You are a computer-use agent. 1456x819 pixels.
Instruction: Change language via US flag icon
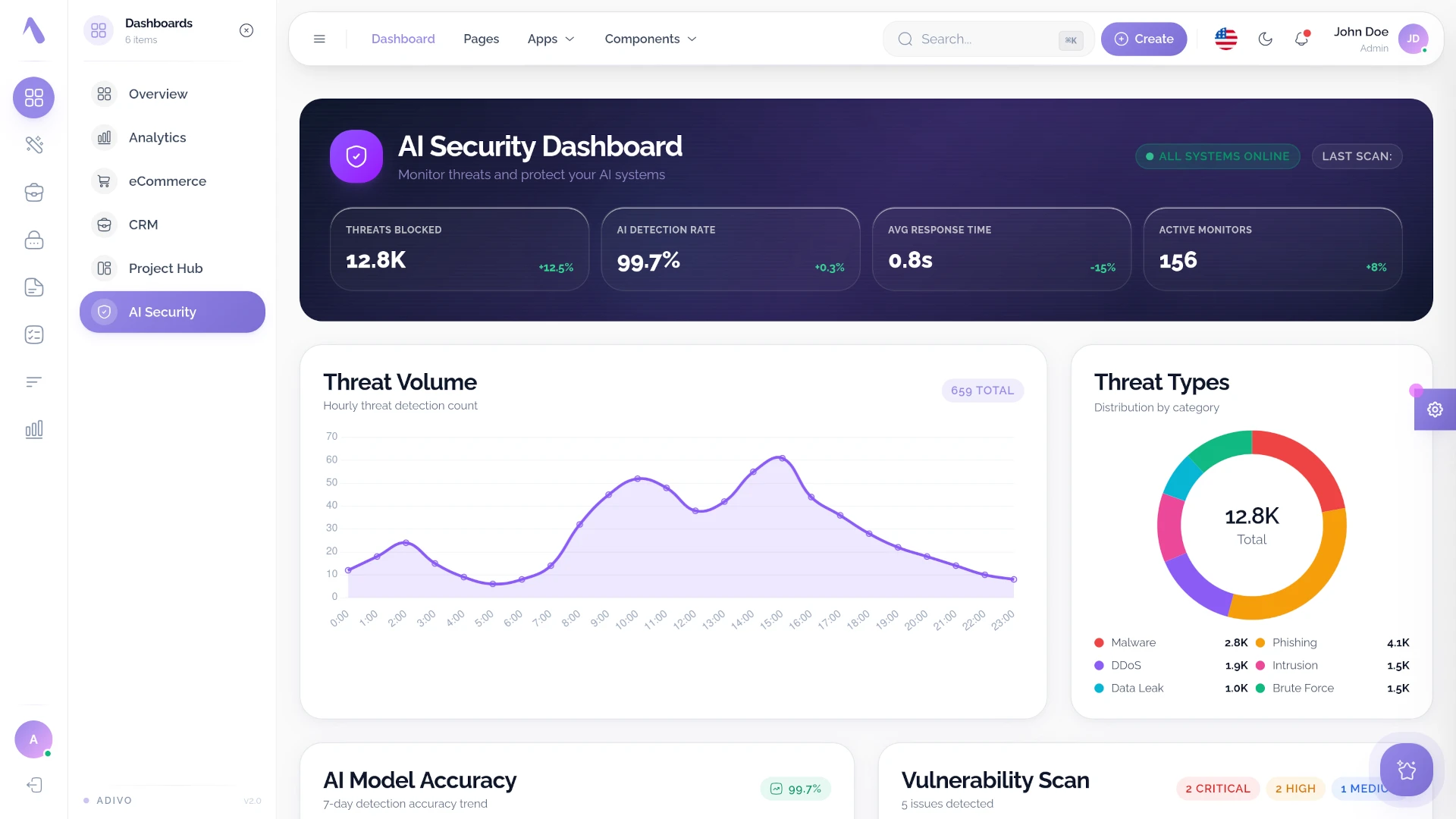pyautogui.click(x=1225, y=39)
